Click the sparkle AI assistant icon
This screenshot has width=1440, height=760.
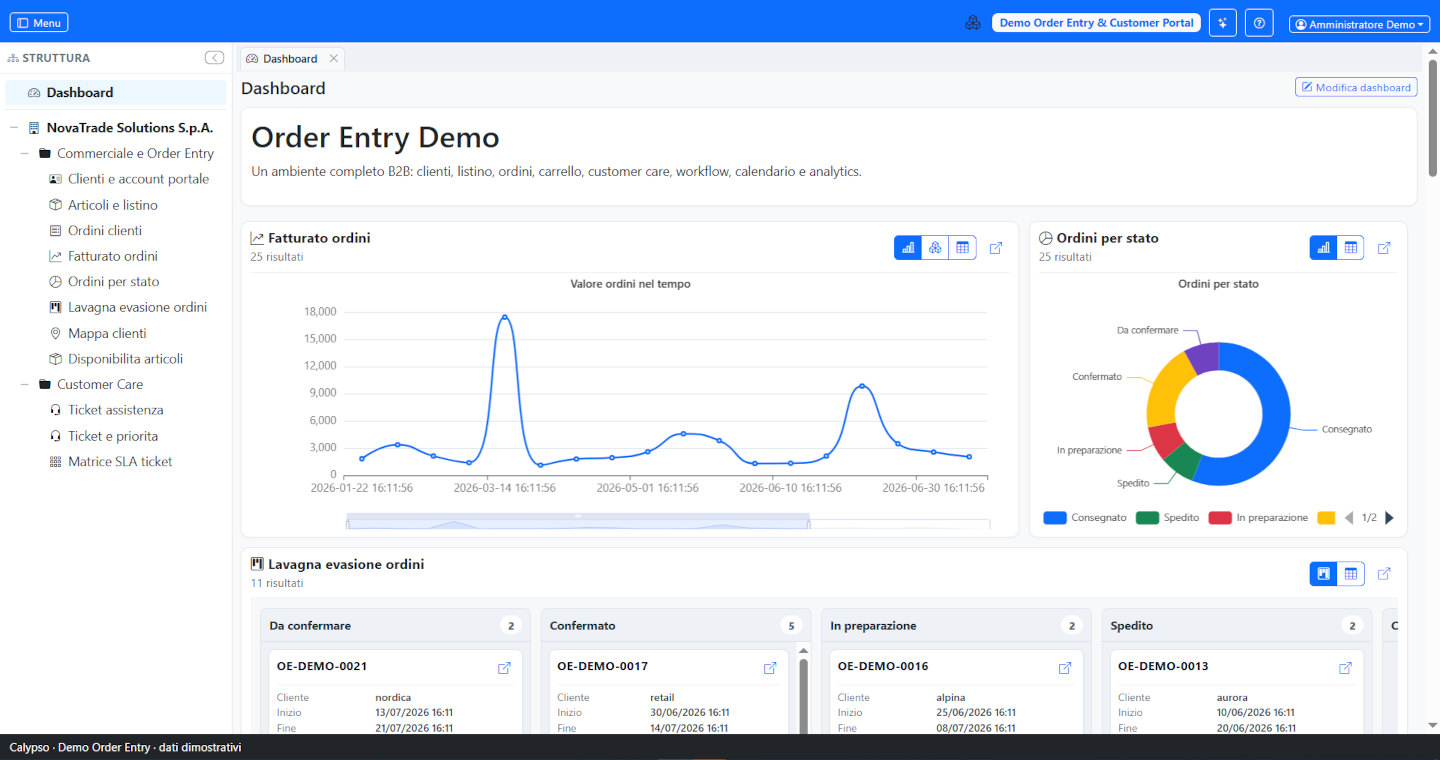(x=1223, y=23)
